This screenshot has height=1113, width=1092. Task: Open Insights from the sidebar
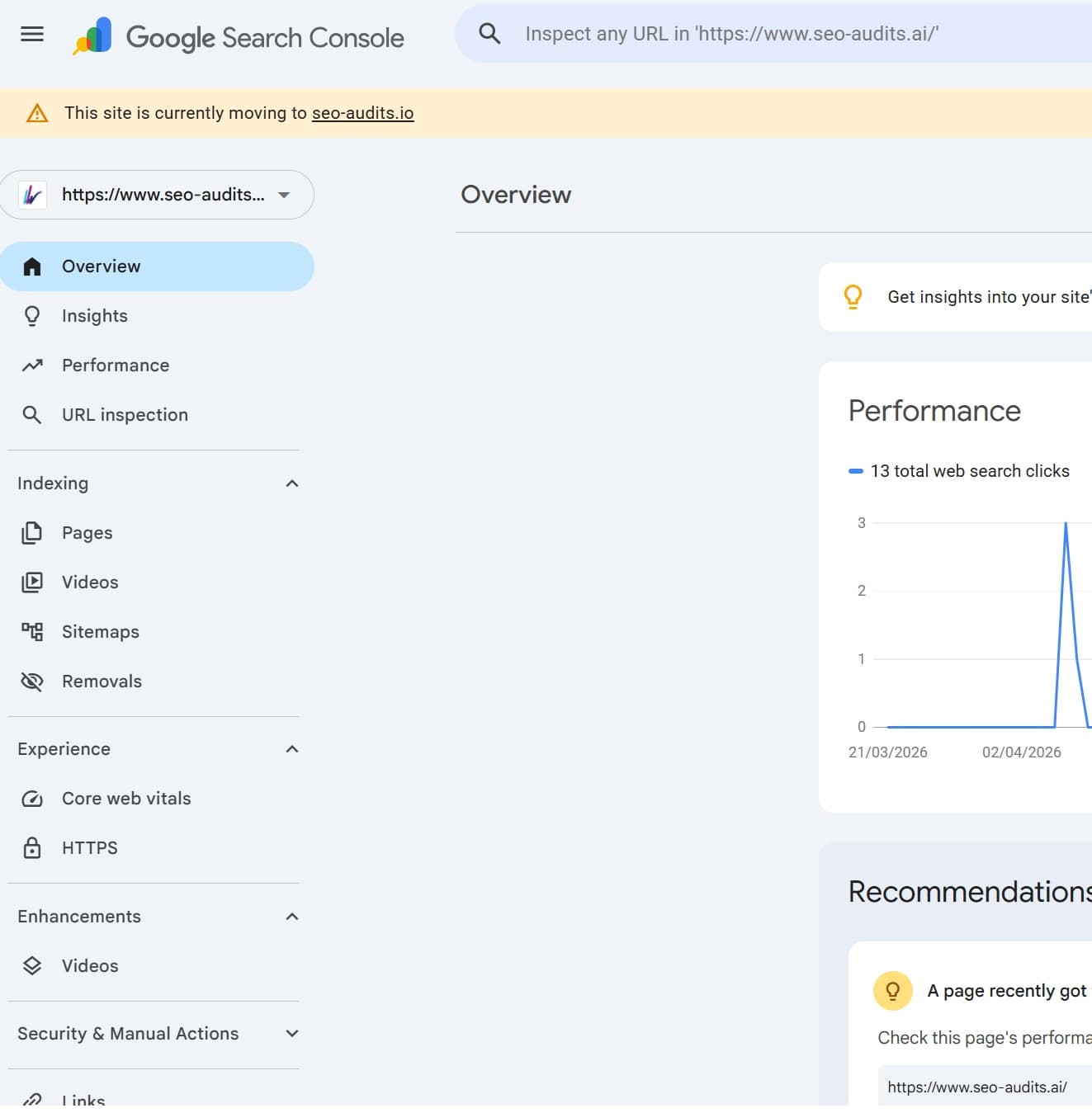[x=157, y=316]
